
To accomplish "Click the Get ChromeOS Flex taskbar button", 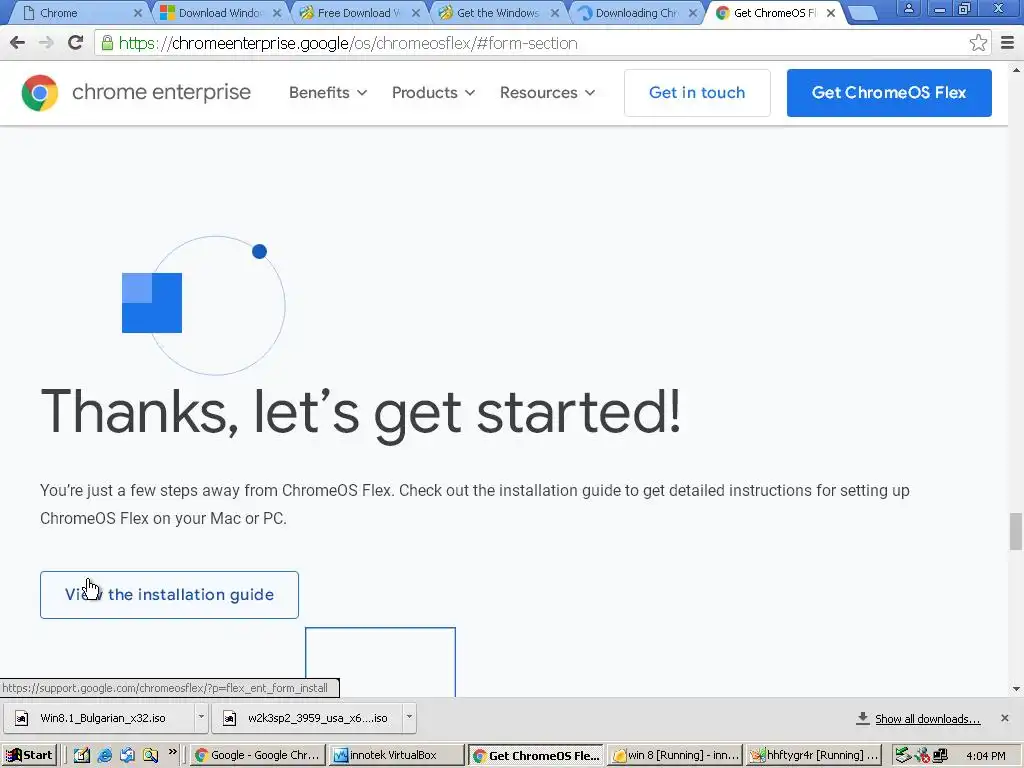I will click(536, 756).
